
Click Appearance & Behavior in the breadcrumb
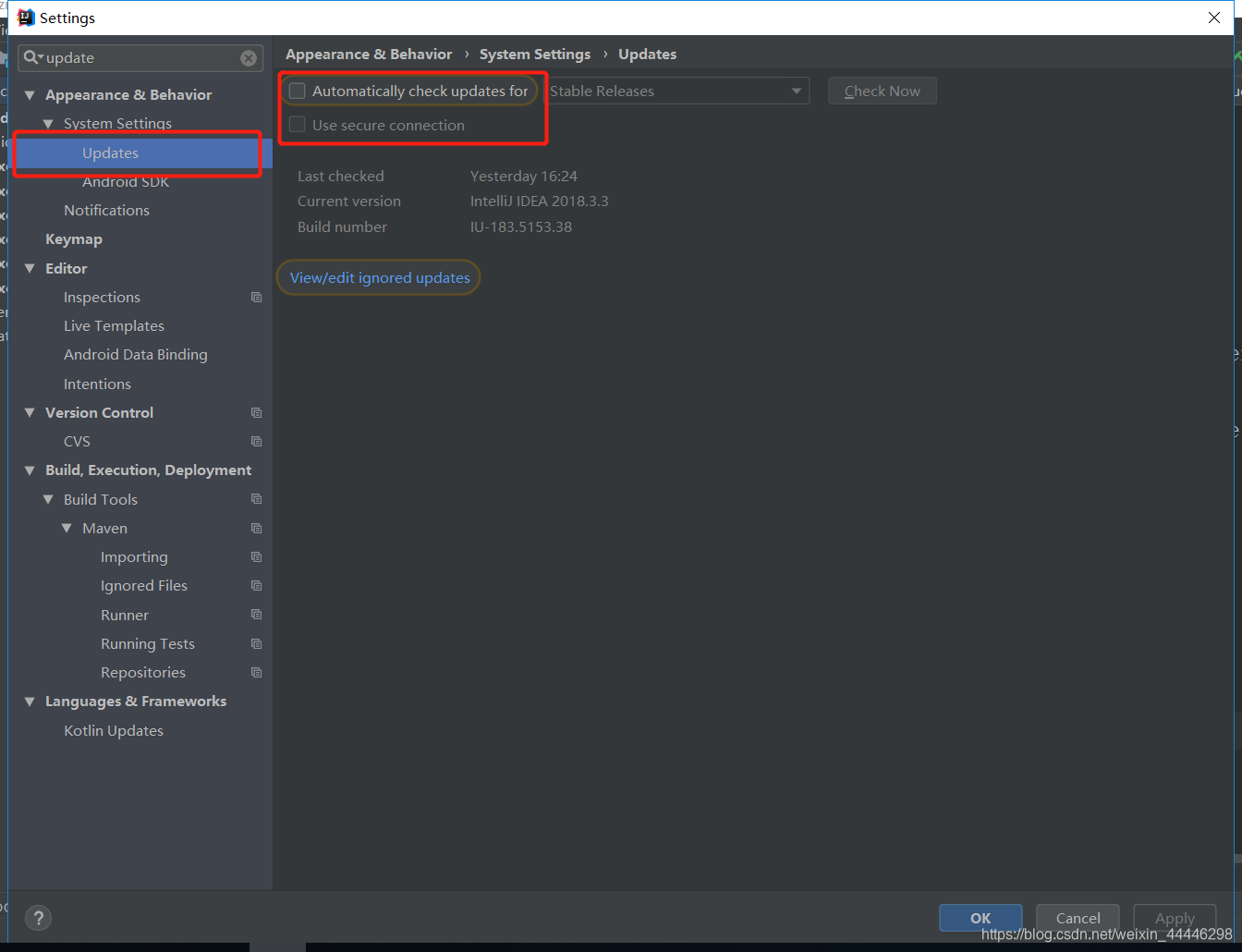(x=369, y=55)
